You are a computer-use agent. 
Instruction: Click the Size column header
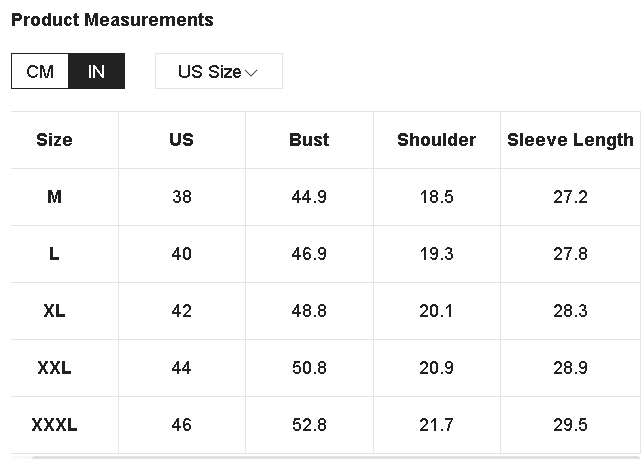[x=54, y=140]
